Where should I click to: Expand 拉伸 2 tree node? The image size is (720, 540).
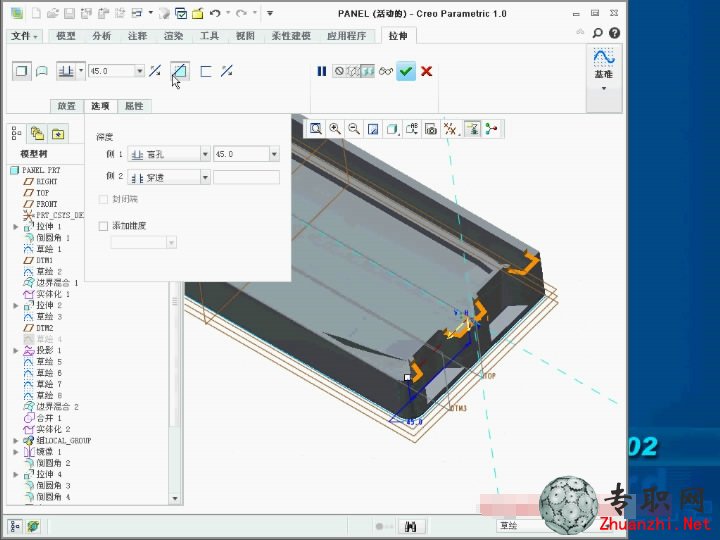click(16, 306)
